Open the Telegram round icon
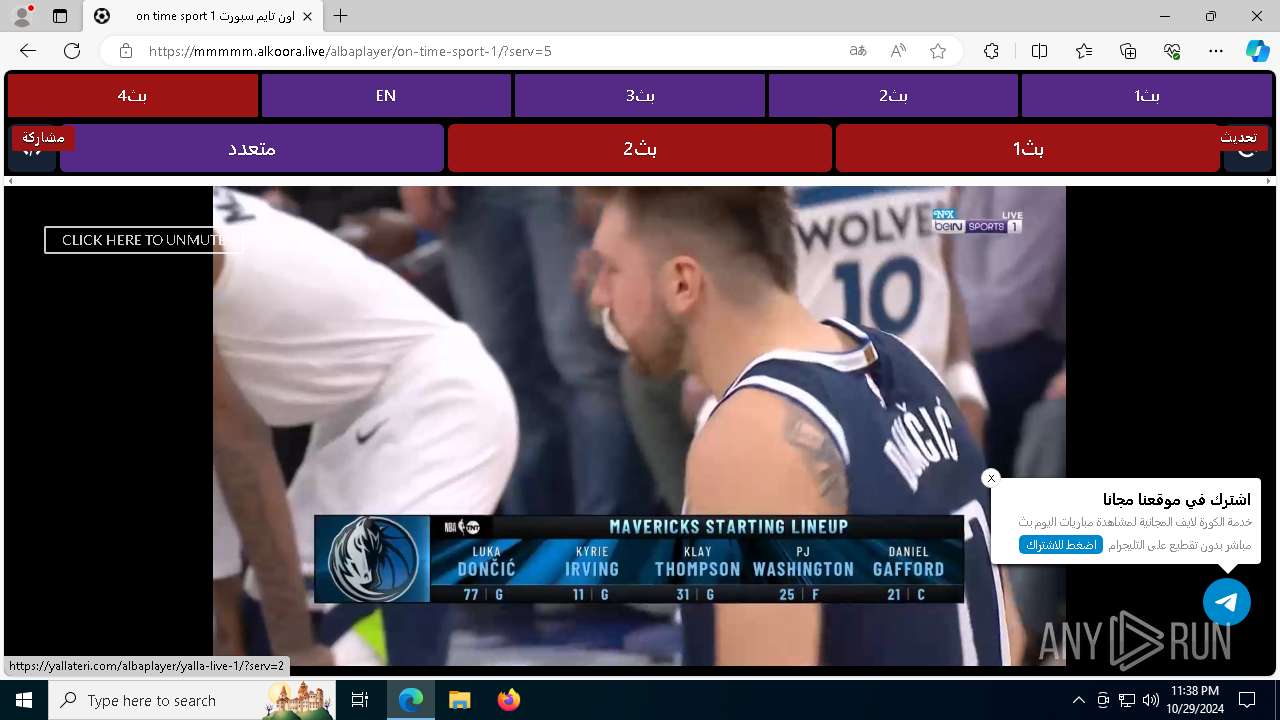Viewport: 1280px width, 720px height. point(1227,602)
